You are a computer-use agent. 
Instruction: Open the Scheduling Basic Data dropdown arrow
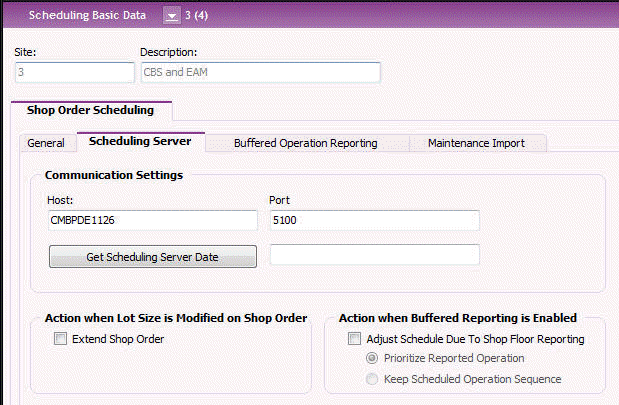click(171, 15)
